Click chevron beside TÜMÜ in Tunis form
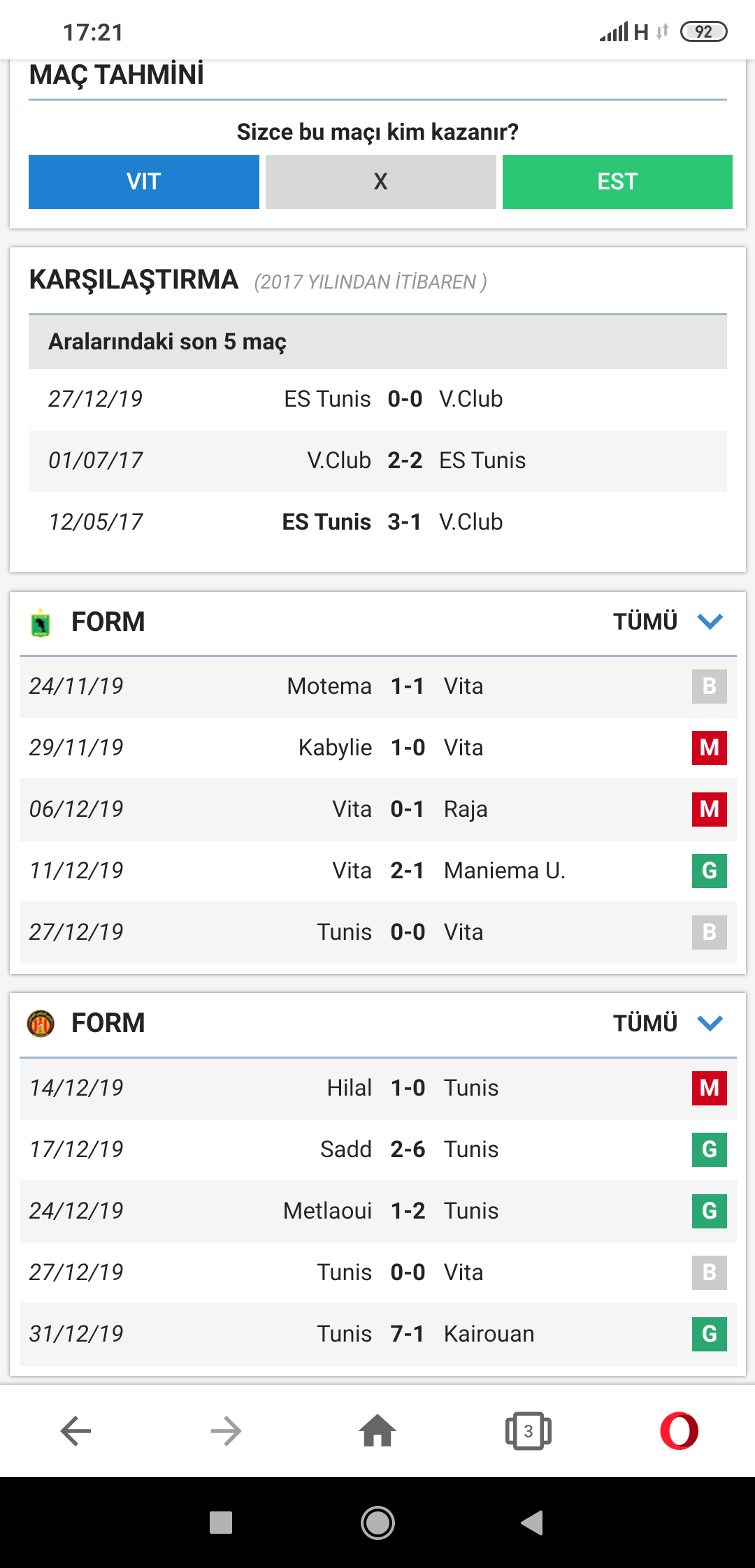The height and width of the screenshot is (1568, 755). pyautogui.click(x=710, y=1023)
